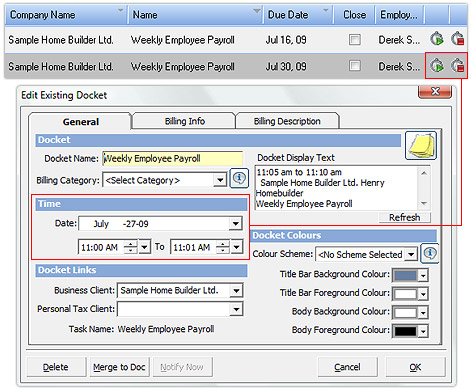Open Name column filter arrow
The width and height of the screenshot is (471, 390).
point(256,11)
